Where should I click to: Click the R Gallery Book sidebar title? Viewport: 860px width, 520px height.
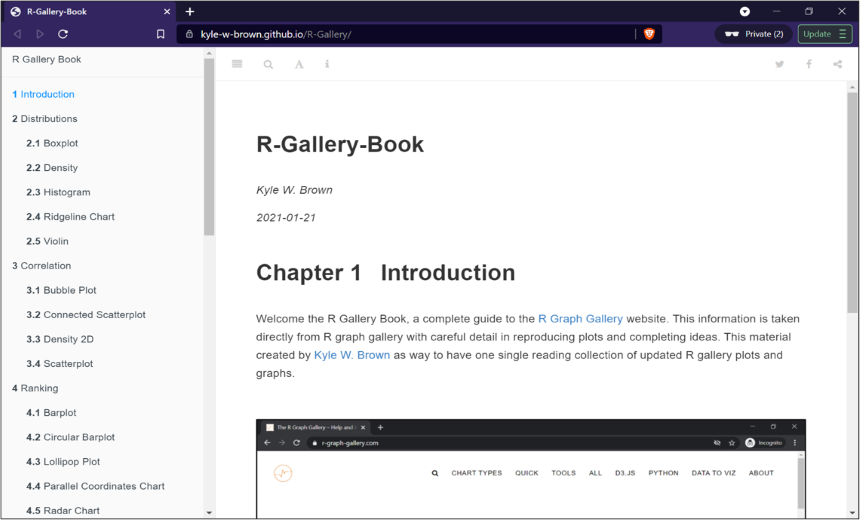tap(47, 59)
